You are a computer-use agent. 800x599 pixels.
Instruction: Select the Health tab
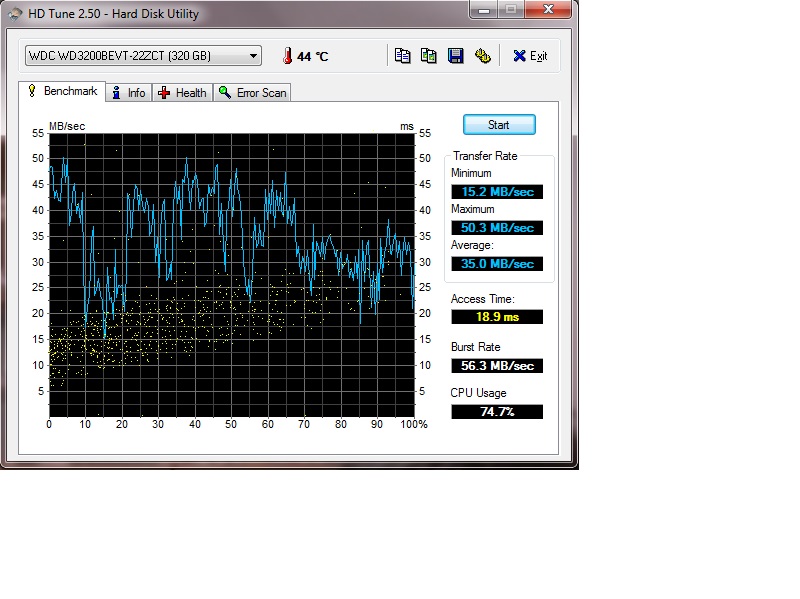[182, 93]
